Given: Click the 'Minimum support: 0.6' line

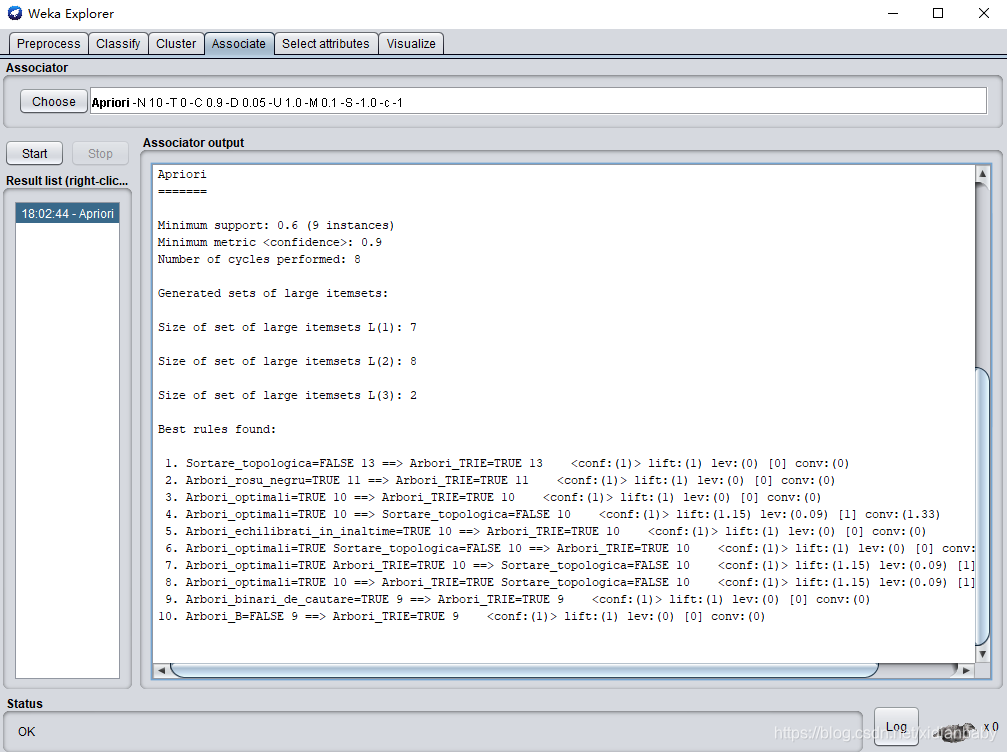Looking at the screenshot, I should point(276,225).
